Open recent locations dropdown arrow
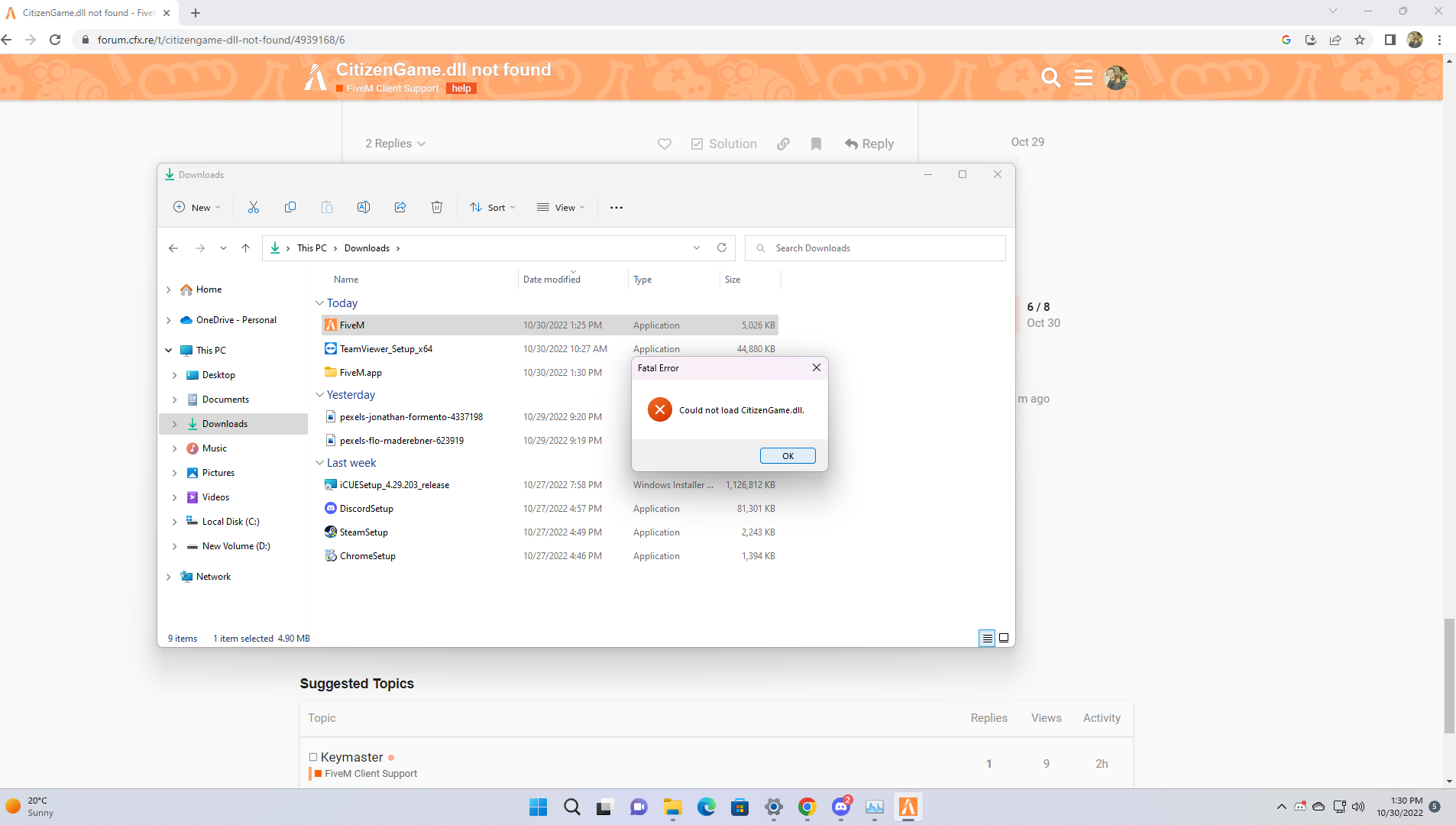 pos(223,248)
